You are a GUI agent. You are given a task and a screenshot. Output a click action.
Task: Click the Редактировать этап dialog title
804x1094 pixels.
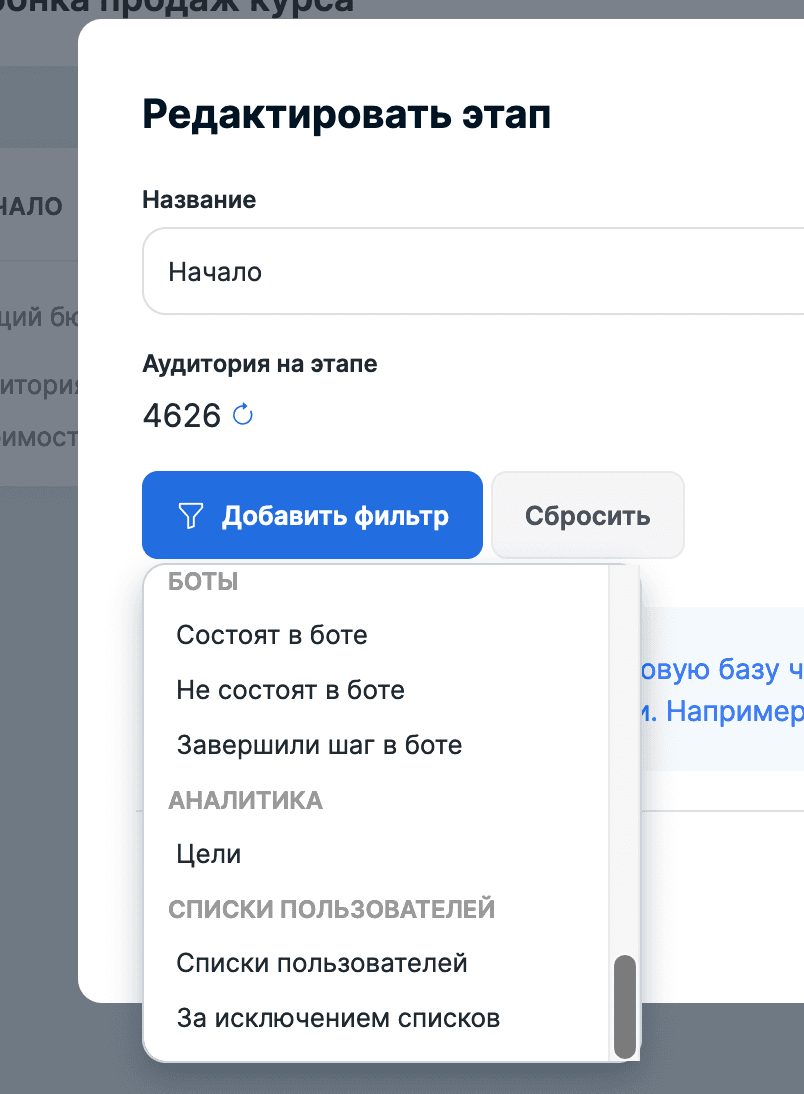(346, 114)
